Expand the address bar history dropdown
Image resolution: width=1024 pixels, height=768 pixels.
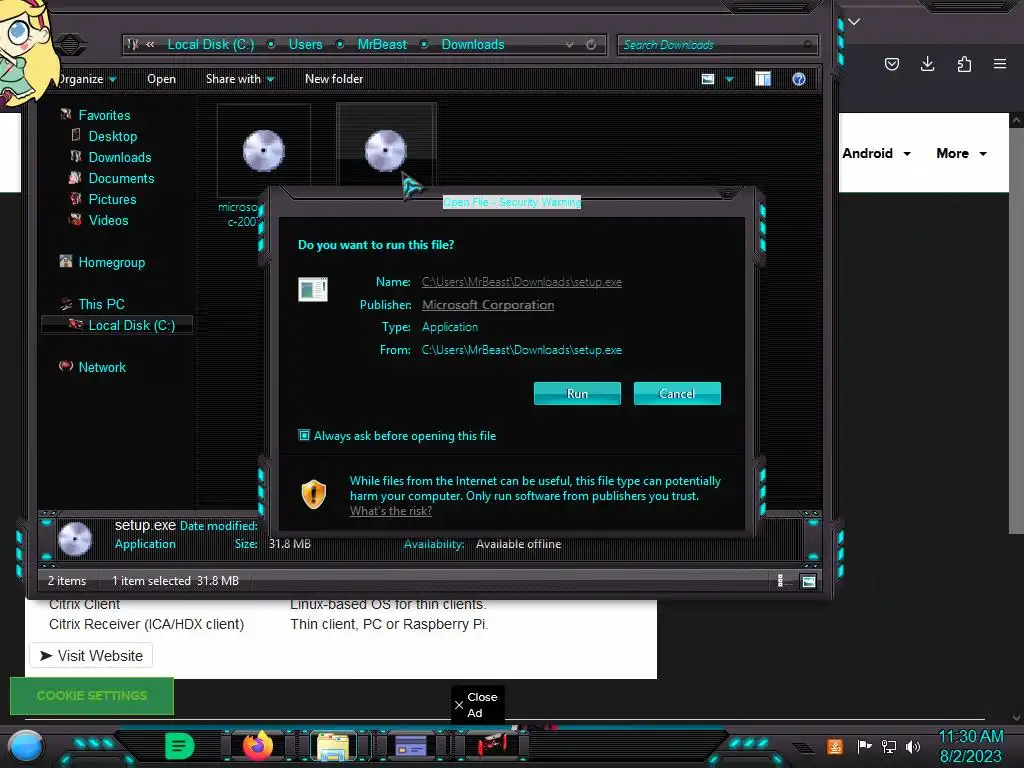[x=569, y=44]
